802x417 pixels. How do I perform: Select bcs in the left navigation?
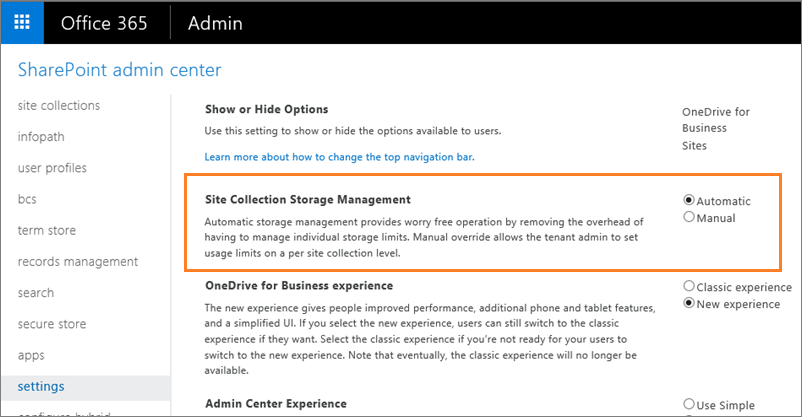tap(27, 199)
